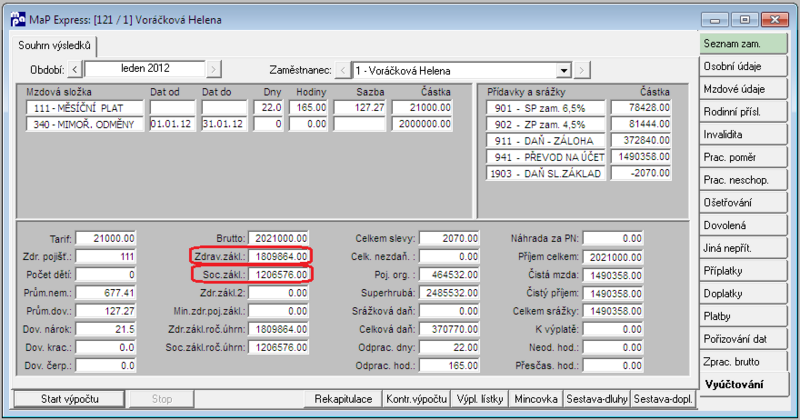Open Dovolená side tab
This screenshot has width=800, height=420.
743,226
